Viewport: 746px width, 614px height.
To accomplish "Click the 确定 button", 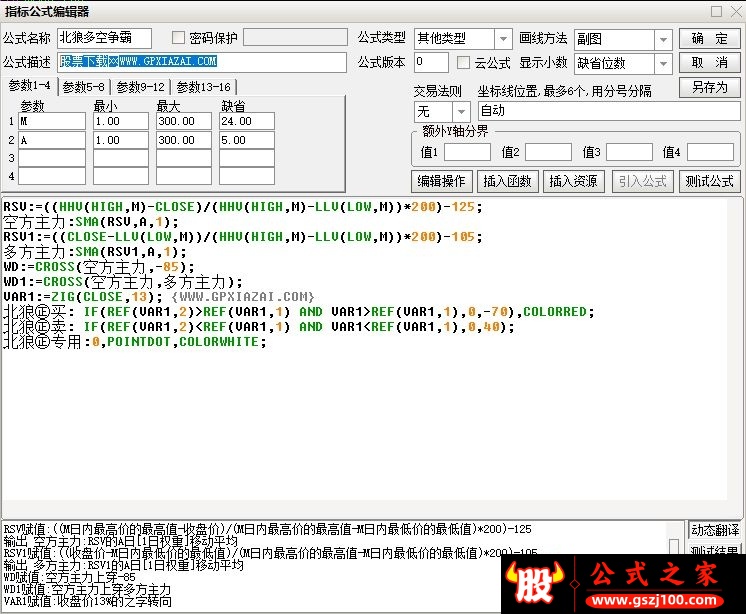I will click(x=709, y=38).
